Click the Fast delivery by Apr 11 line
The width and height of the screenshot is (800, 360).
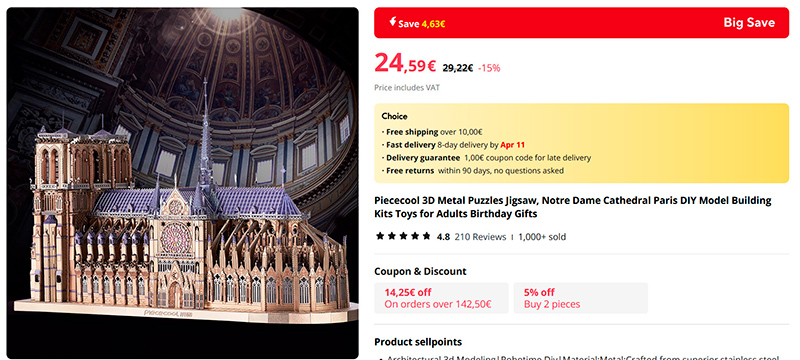[455, 145]
